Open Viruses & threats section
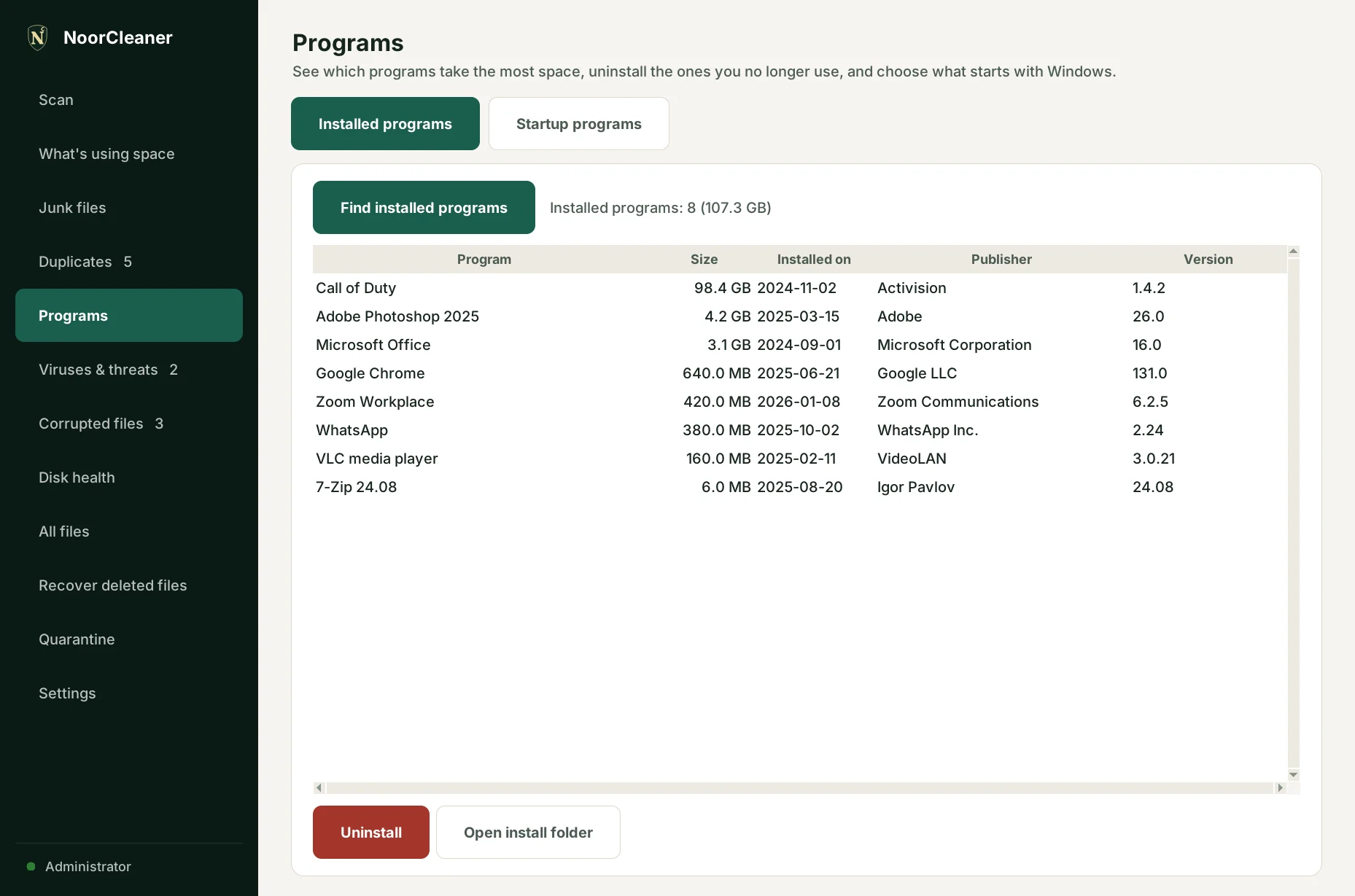The width and height of the screenshot is (1355, 896). point(129,370)
